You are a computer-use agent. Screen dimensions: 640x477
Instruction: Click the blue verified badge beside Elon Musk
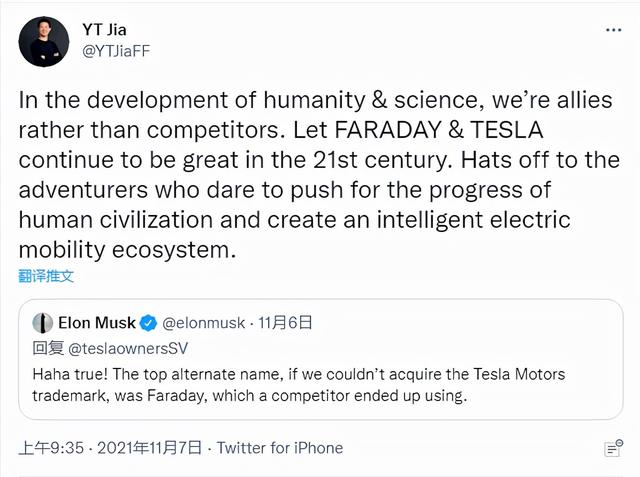point(147,323)
